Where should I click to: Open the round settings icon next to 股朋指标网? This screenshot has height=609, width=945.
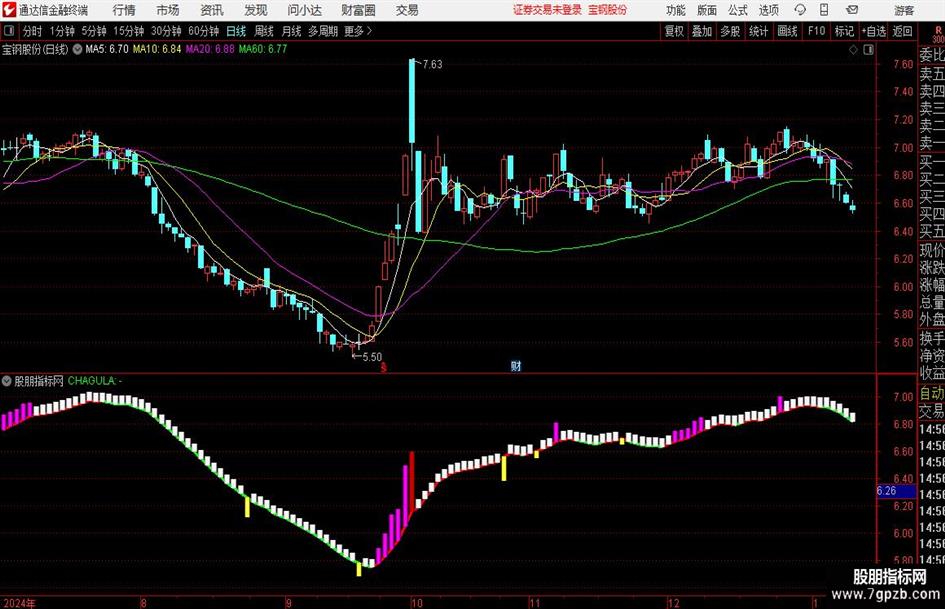[x=7, y=381]
